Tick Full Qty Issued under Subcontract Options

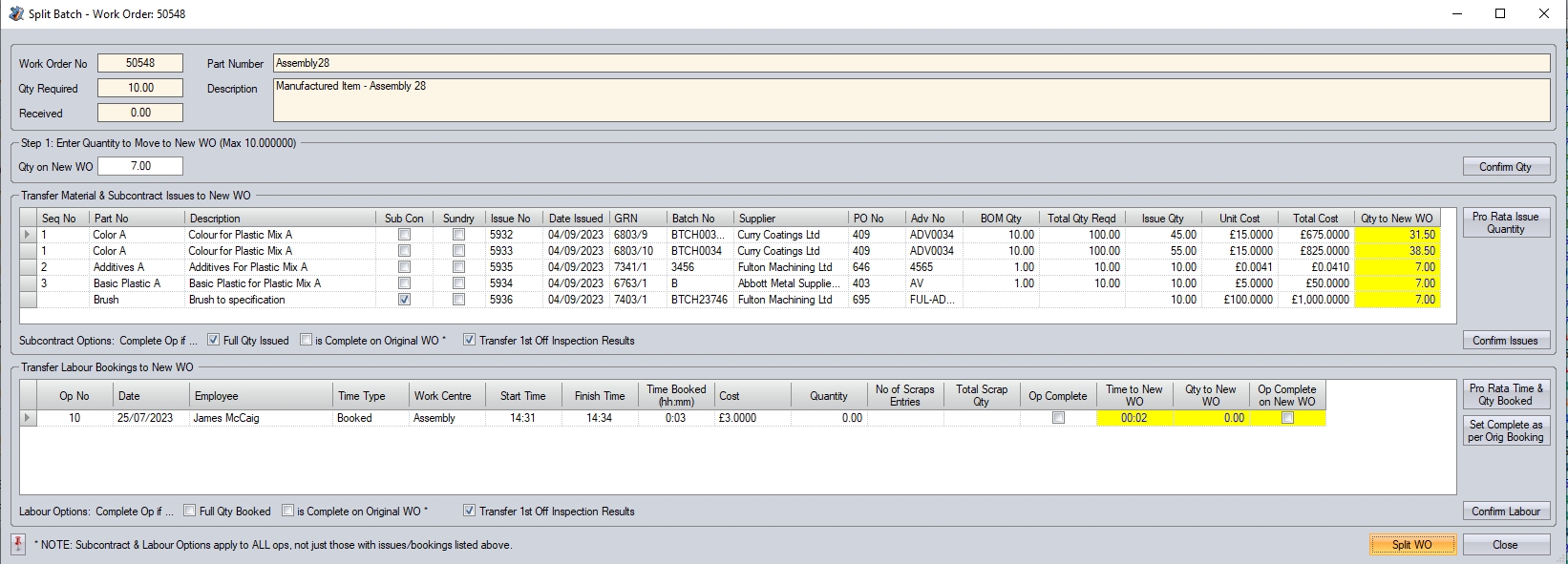(x=214, y=340)
